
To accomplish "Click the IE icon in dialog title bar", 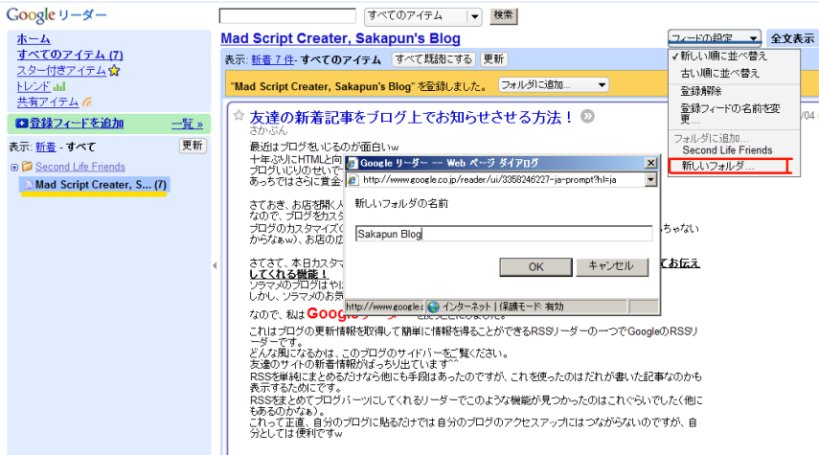I will (353, 163).
